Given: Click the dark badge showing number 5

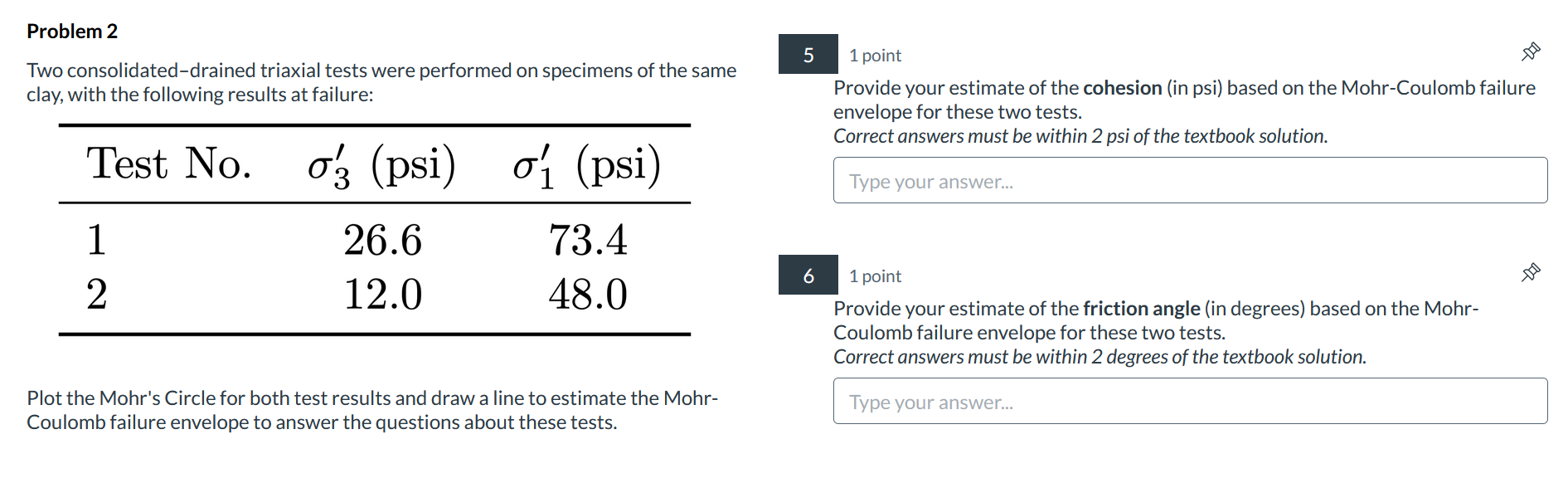Looking at the screenshot, I should click(807, 54).
